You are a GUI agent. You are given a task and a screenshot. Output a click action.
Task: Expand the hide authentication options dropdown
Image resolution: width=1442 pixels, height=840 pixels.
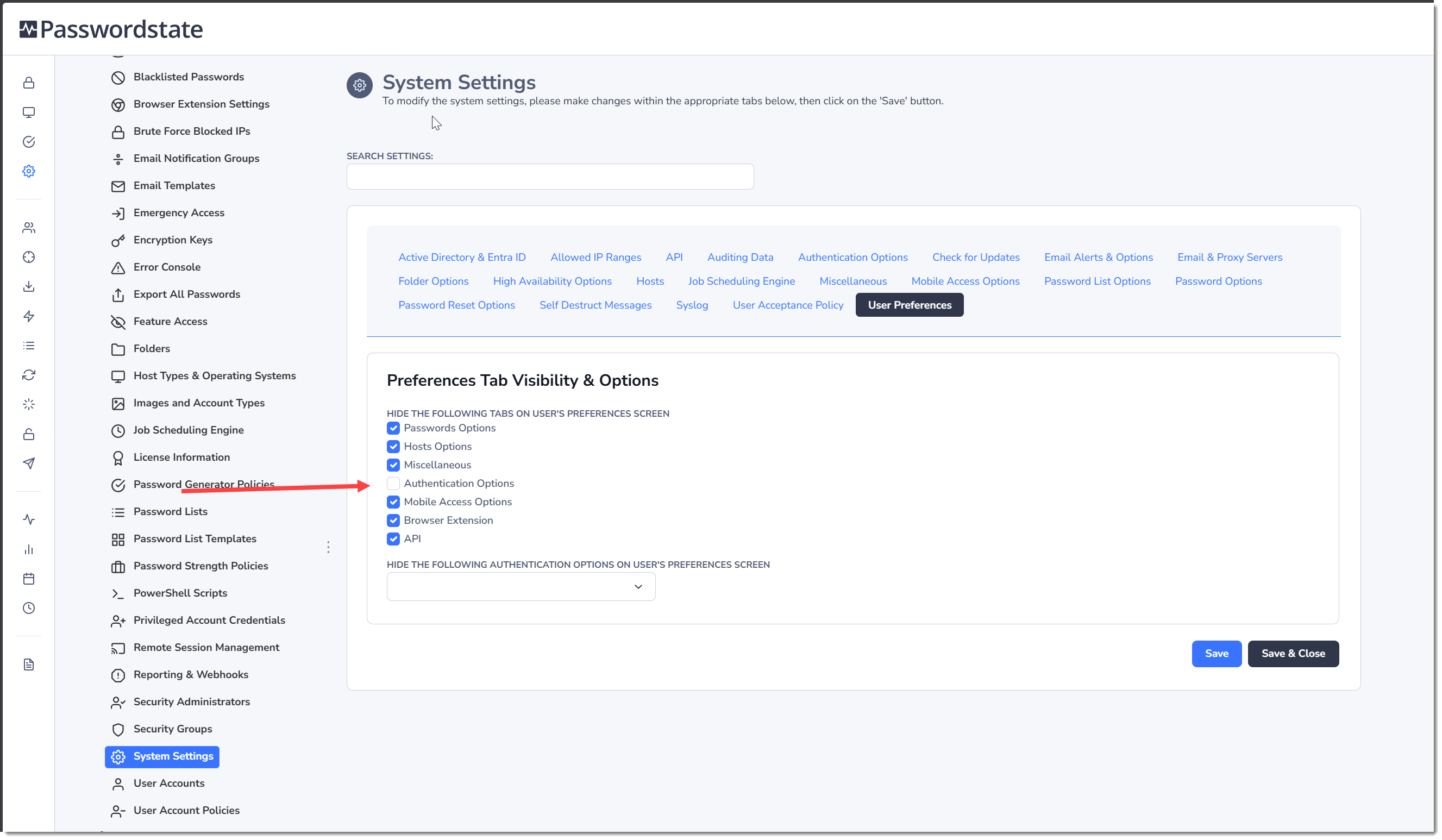click(521, 587)
